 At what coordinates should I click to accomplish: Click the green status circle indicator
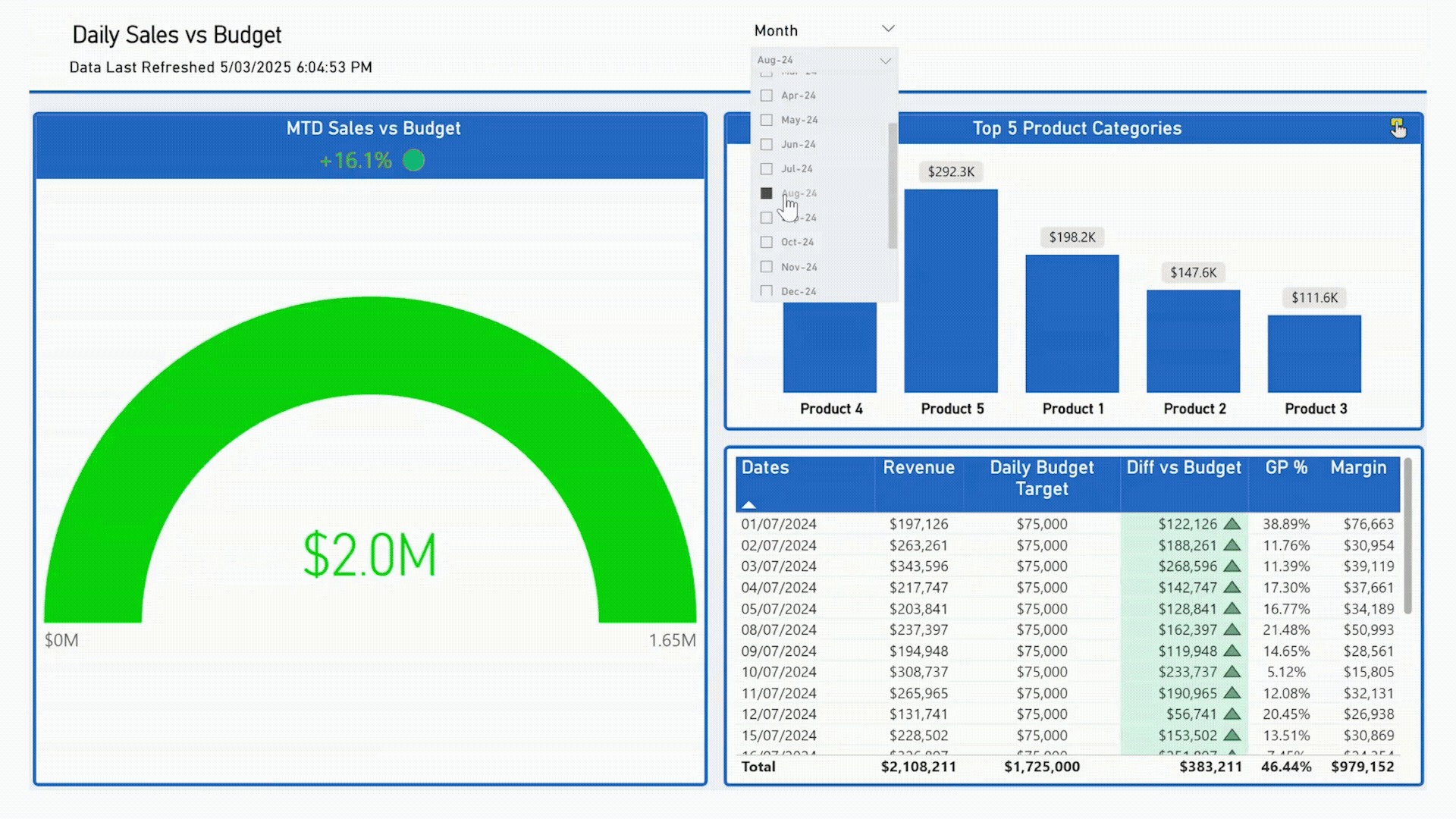tap(413, 161)
